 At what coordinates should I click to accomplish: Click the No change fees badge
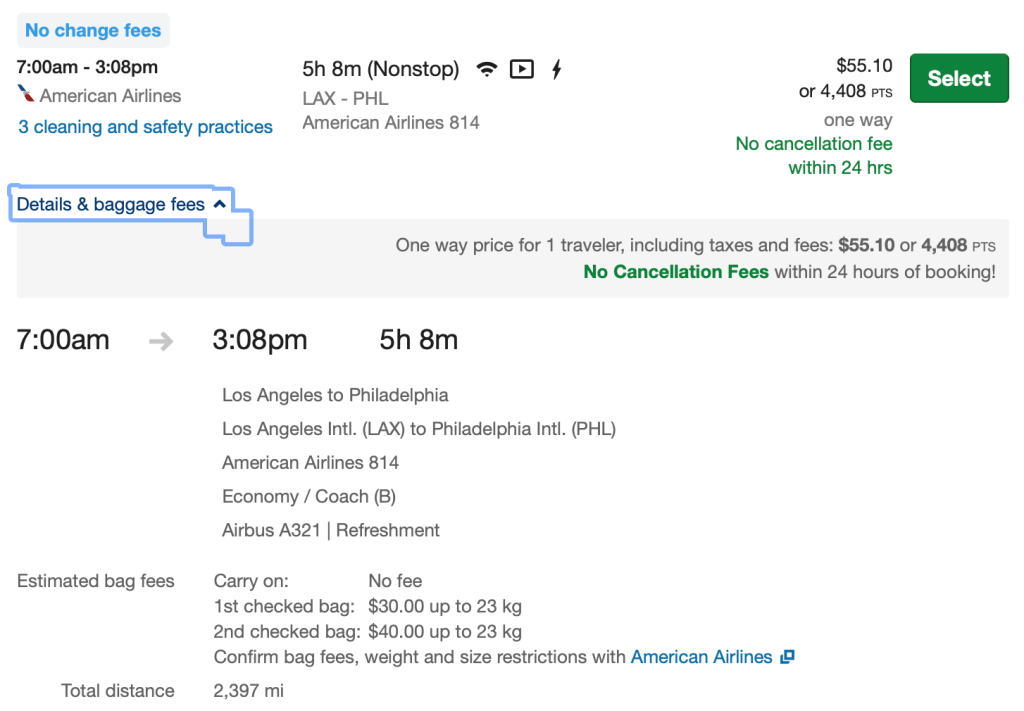(93, 31)
